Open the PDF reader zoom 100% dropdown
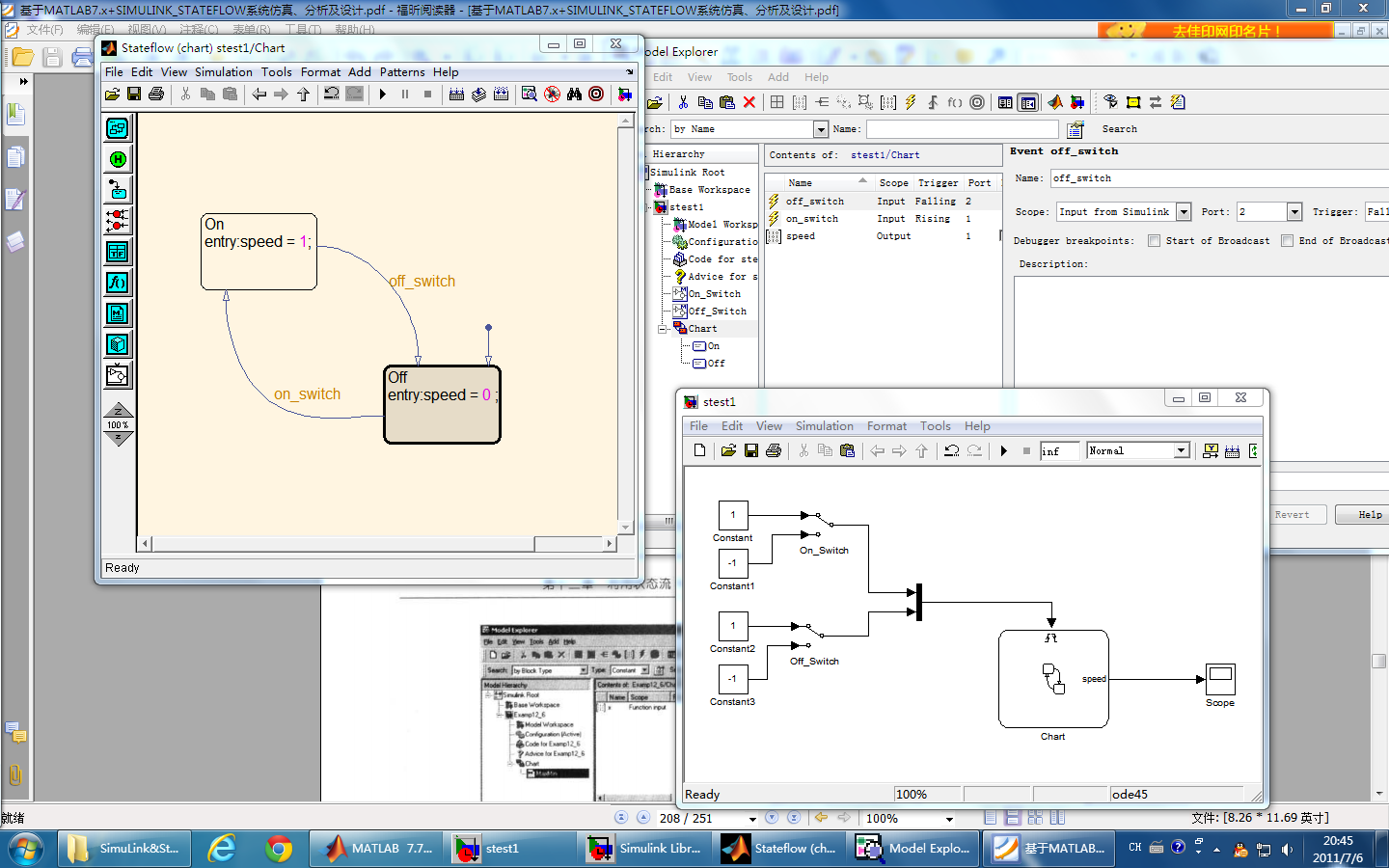1389x868 pixels. [x=949, y=819]
